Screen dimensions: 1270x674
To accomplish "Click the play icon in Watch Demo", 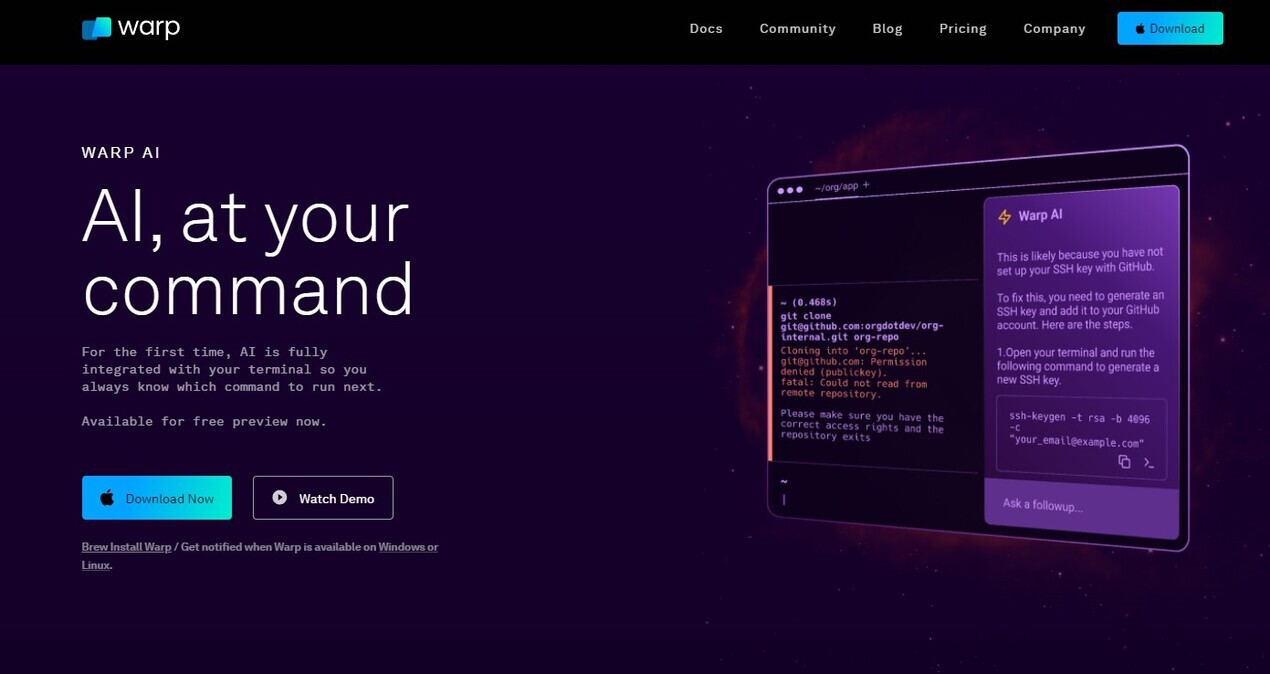I will click(x=280, y=497).
